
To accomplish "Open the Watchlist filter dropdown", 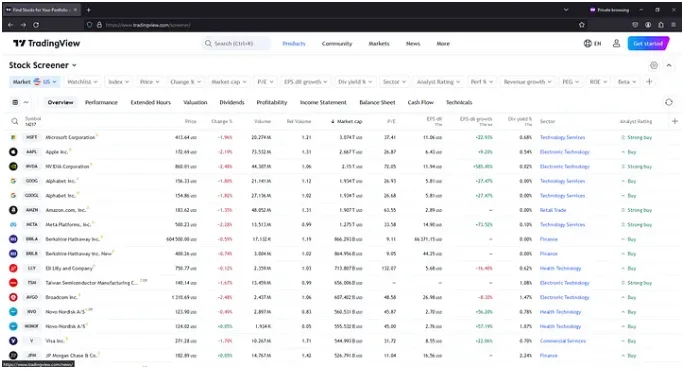I will coord(82,82).
